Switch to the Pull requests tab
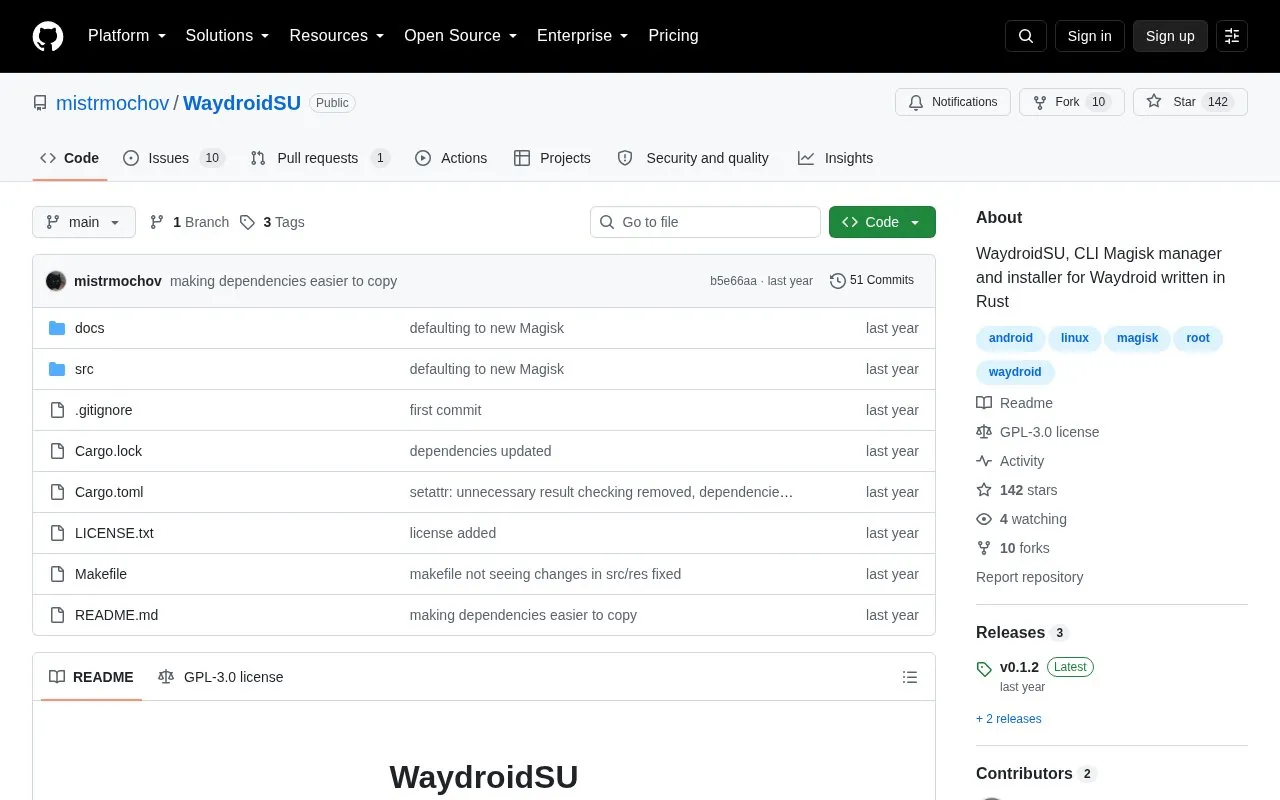The height and width of the screenshot is (800, 1280). [x=320, y=158]
